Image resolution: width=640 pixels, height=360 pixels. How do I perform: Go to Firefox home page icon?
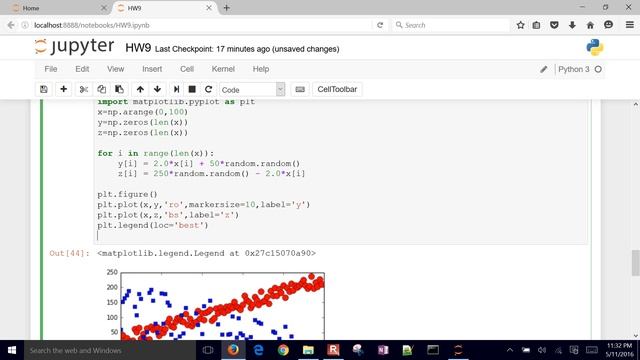[590, 25]
